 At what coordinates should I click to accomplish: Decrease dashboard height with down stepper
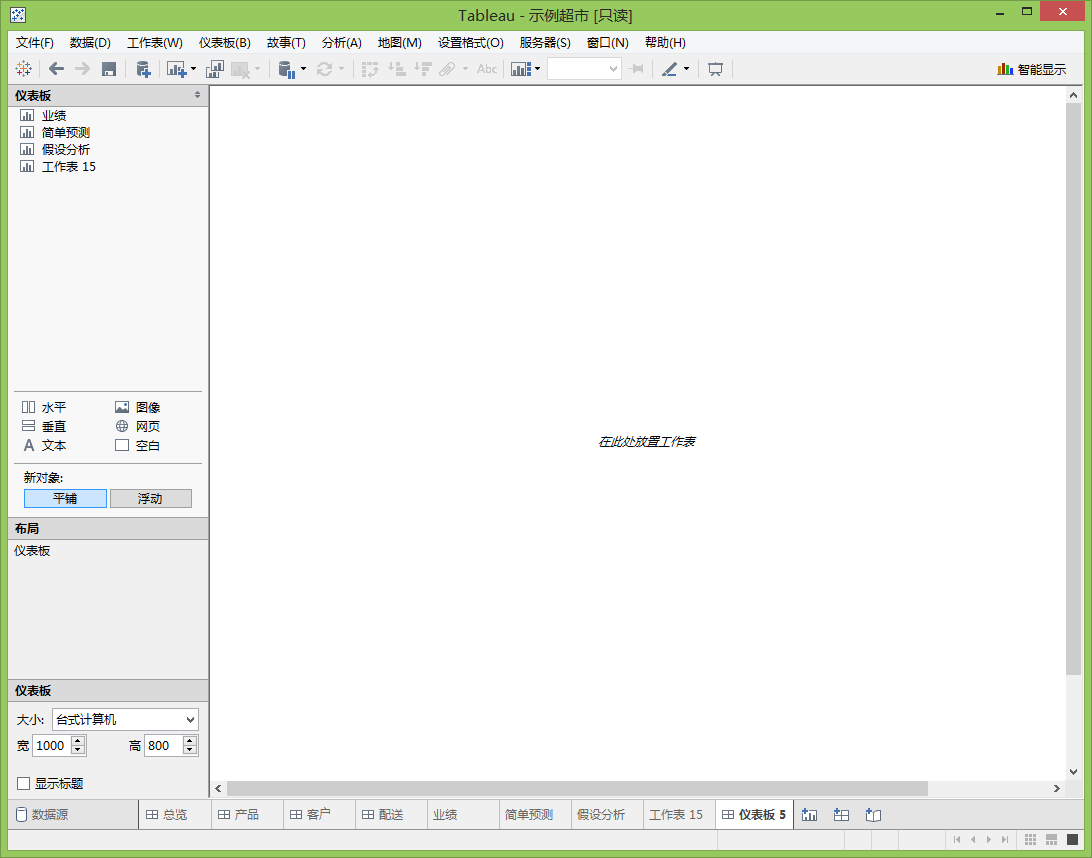[x=189, y=750]
